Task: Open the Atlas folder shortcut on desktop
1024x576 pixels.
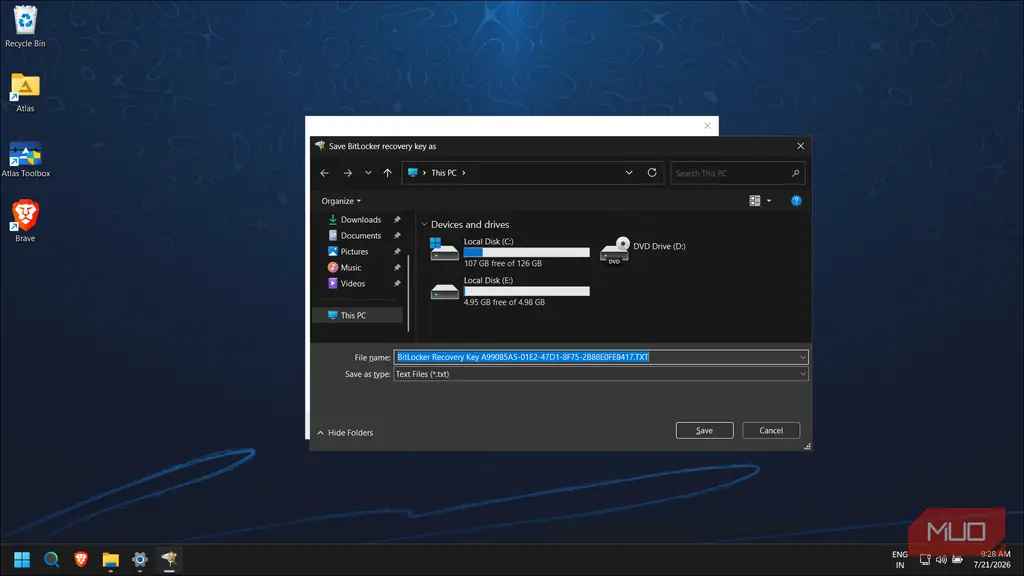Action: coord(25,93)
